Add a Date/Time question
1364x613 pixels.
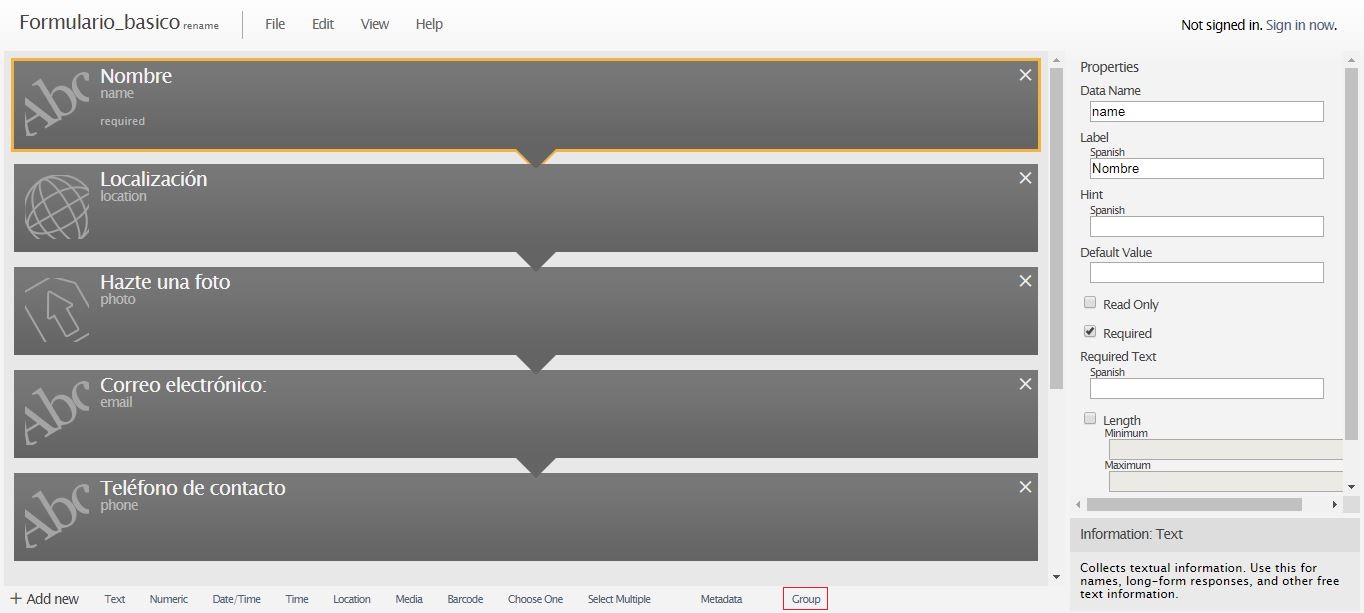(x=237, y=599)
